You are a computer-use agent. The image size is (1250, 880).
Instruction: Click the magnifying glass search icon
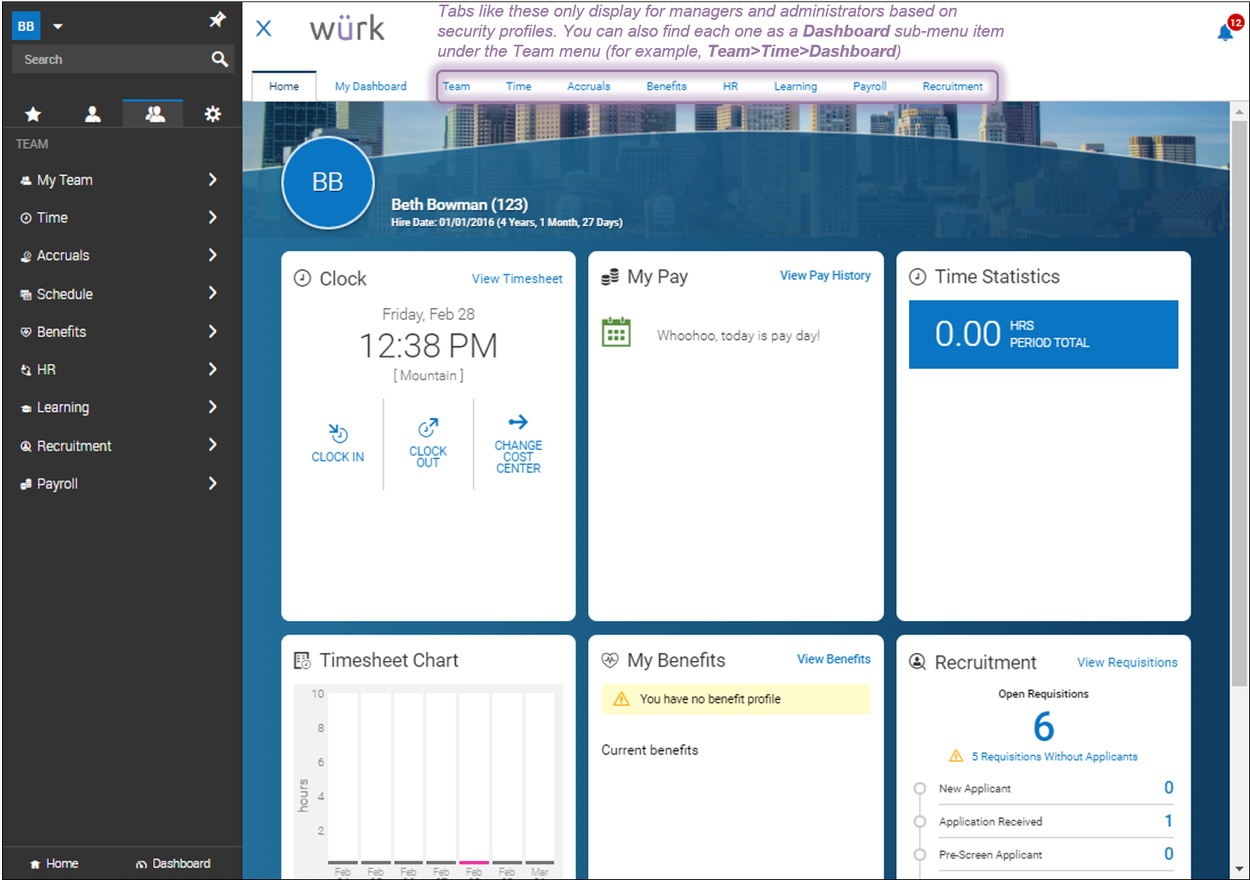(x=220, y=59)
